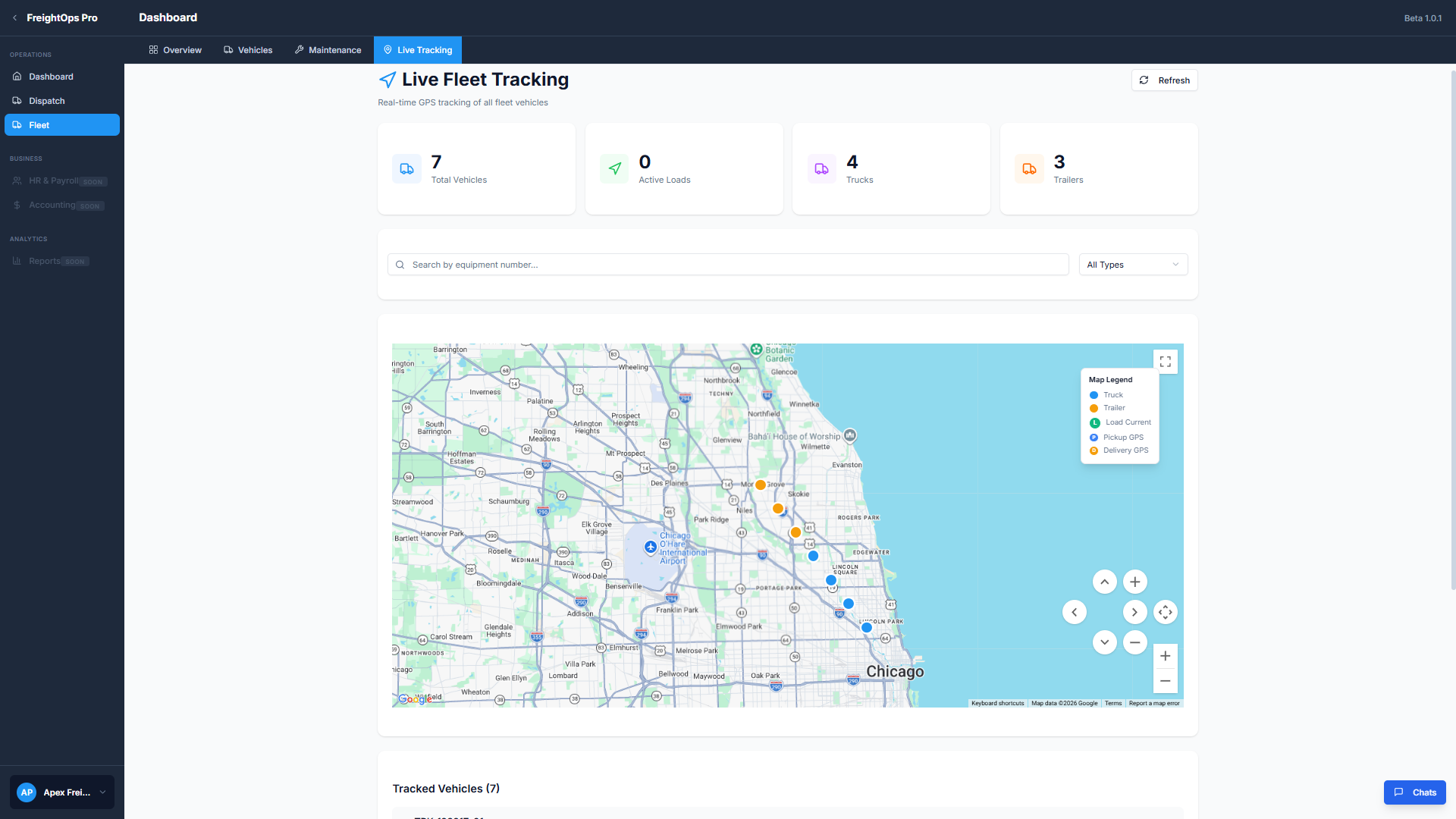Open the Chats button
The image size is (1456, 819).
tap(1414, 792)
